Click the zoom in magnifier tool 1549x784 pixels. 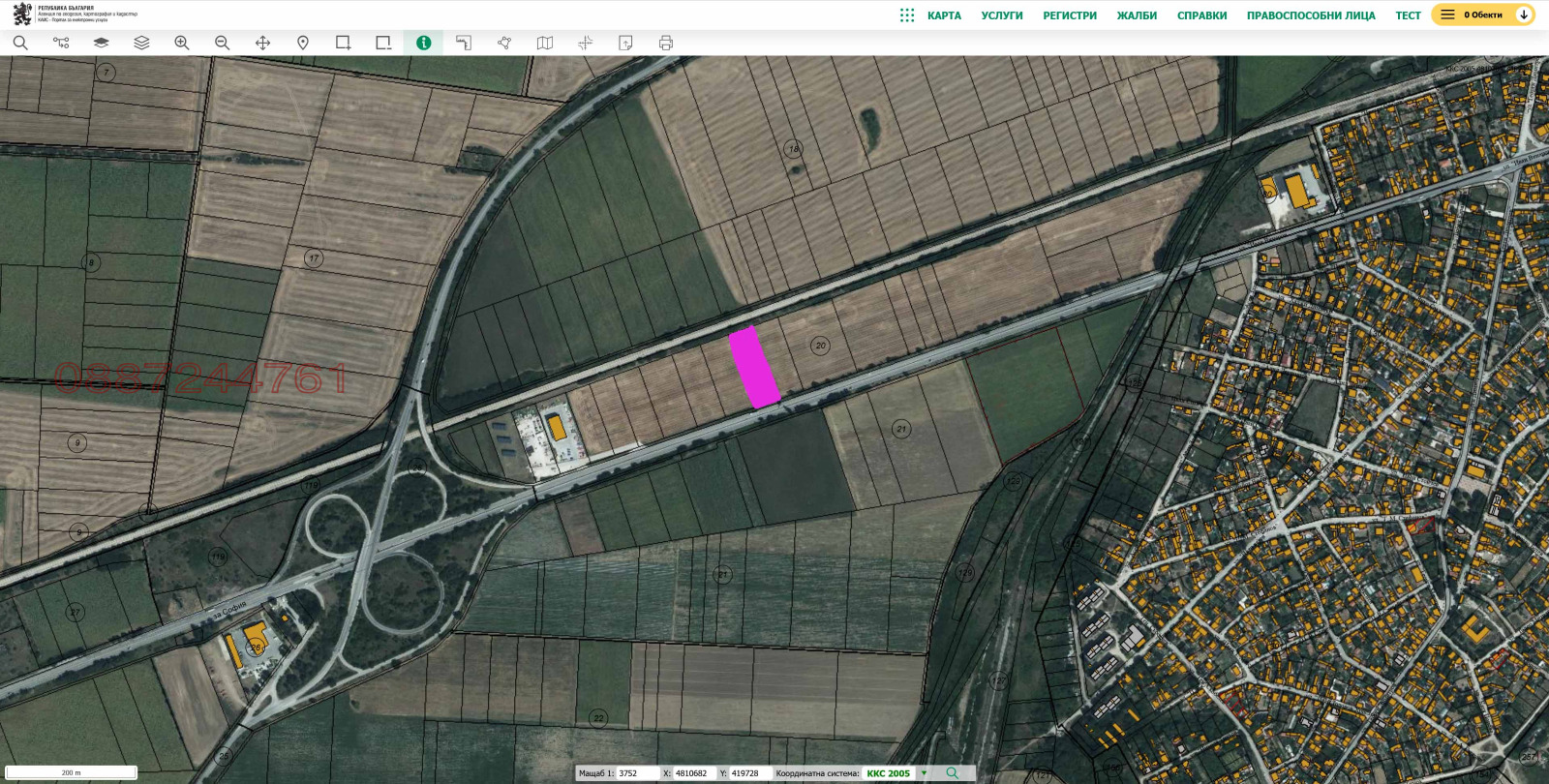pos(182,43)
